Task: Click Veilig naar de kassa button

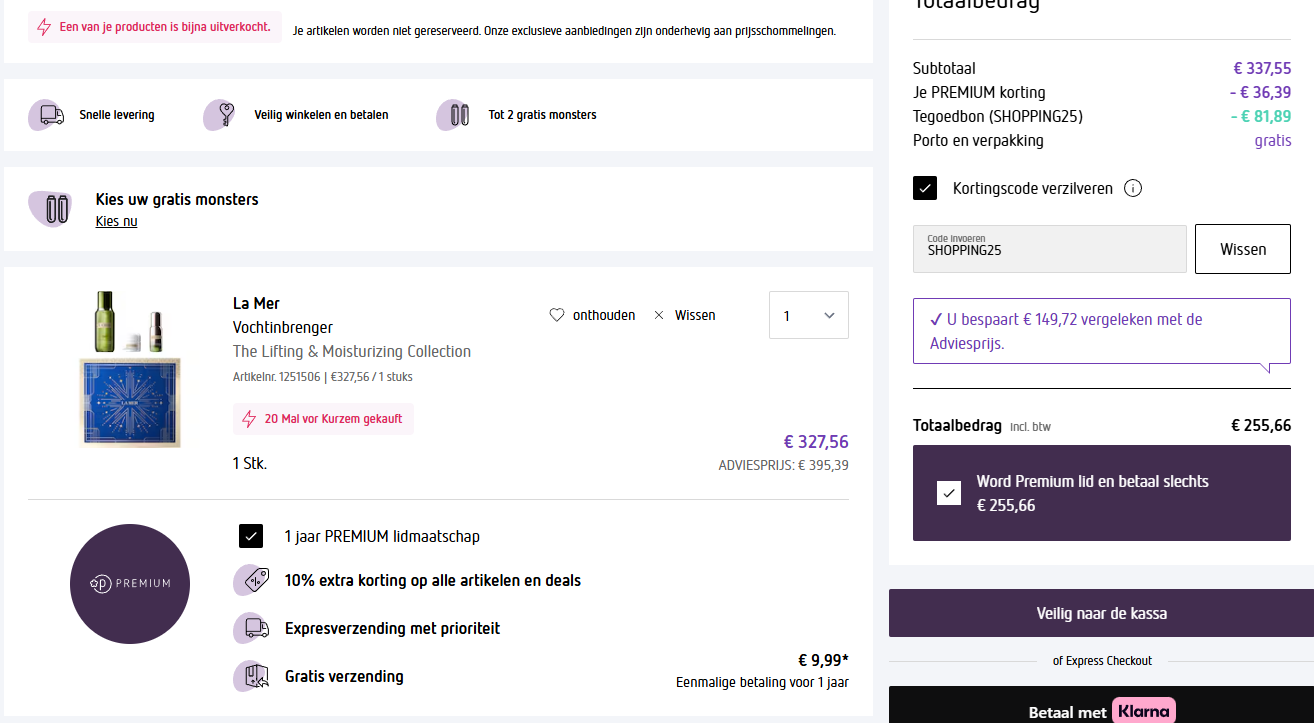Action: point(1101,613)
